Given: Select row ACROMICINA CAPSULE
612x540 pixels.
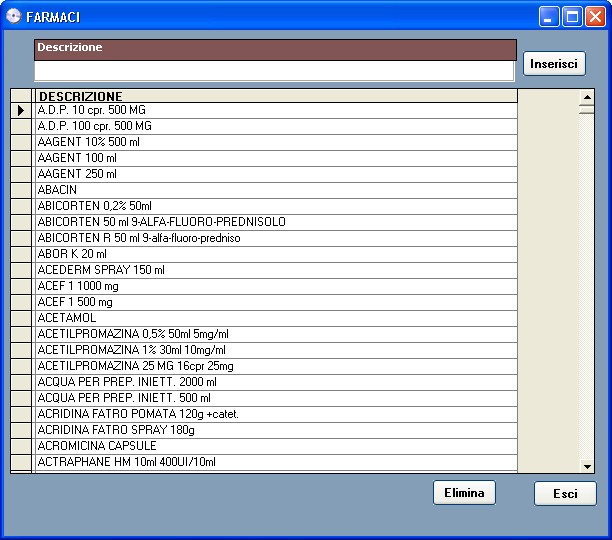Looking at the screenshot, I should pyautogui.click(x=276, y=447).
